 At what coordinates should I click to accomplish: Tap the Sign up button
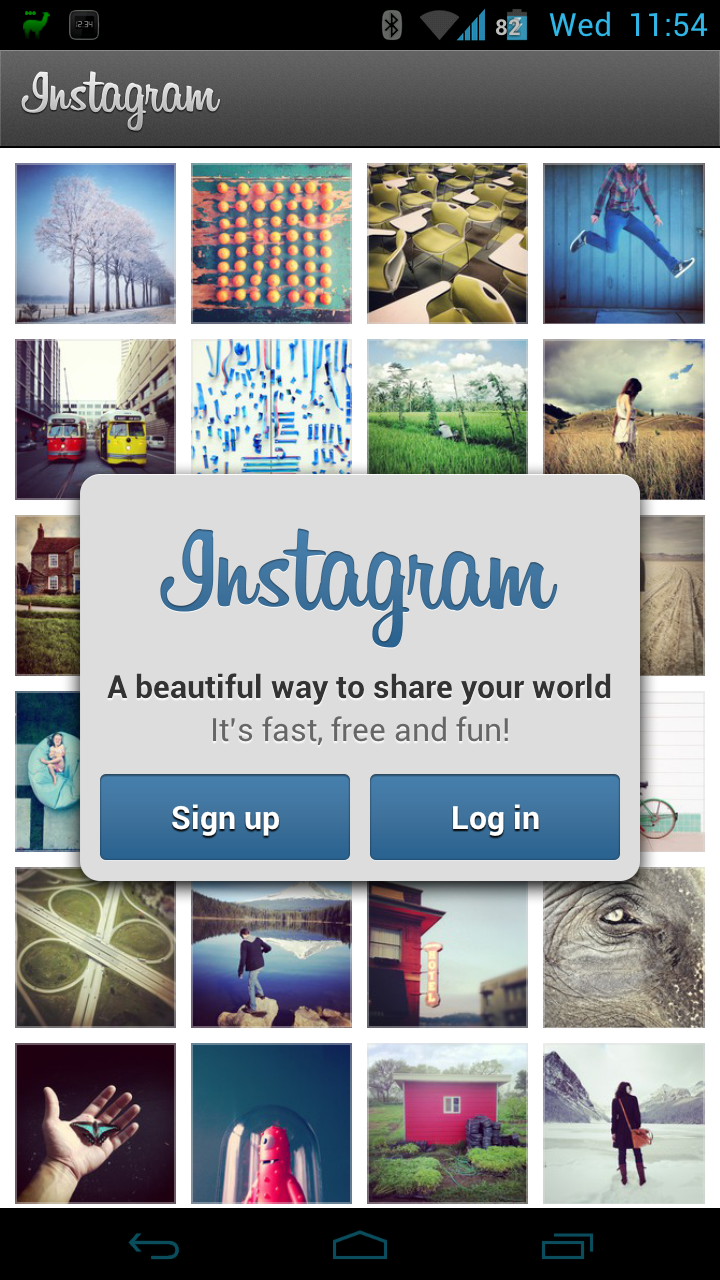pos(225,817)
